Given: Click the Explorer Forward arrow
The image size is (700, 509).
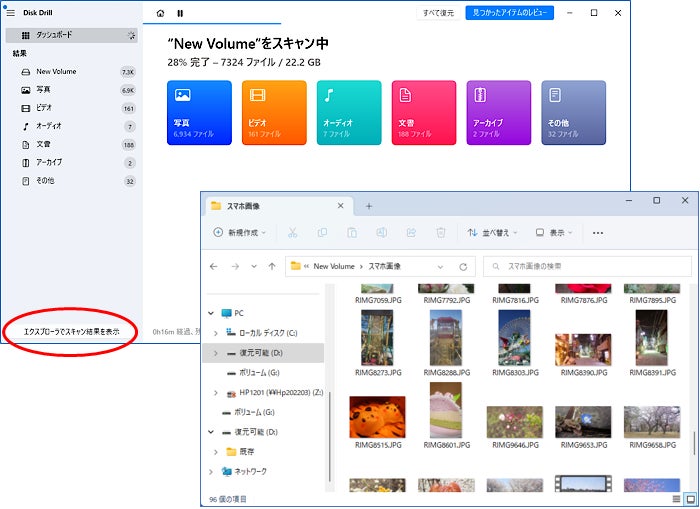Looking at the screenshot, I should [235, 267].
